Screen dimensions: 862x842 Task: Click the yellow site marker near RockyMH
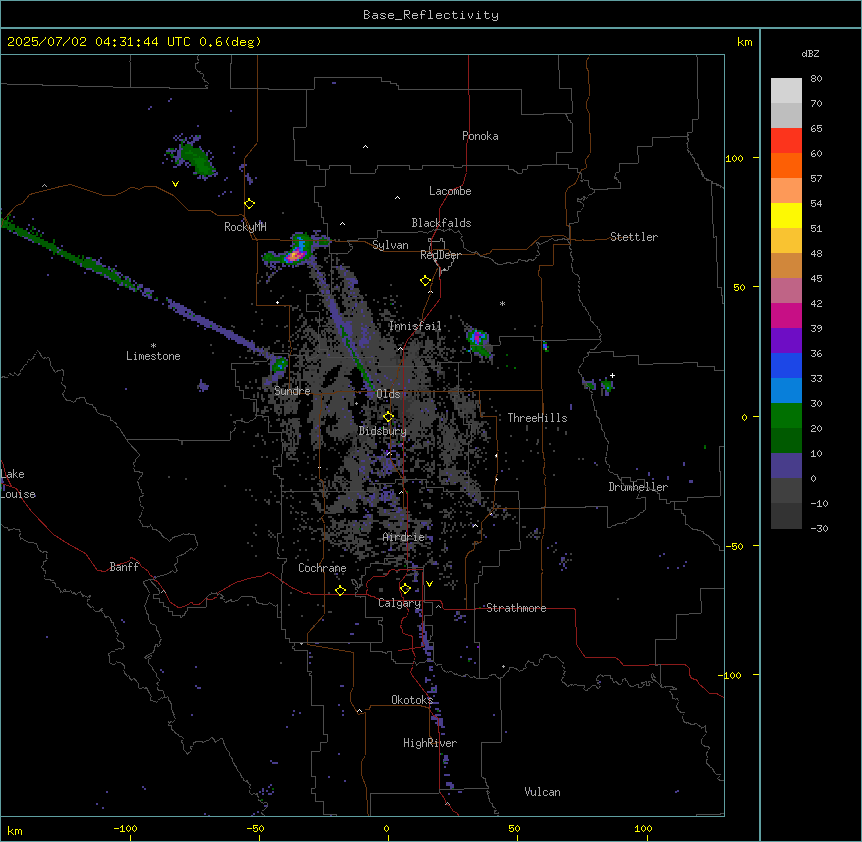point(250,204)
